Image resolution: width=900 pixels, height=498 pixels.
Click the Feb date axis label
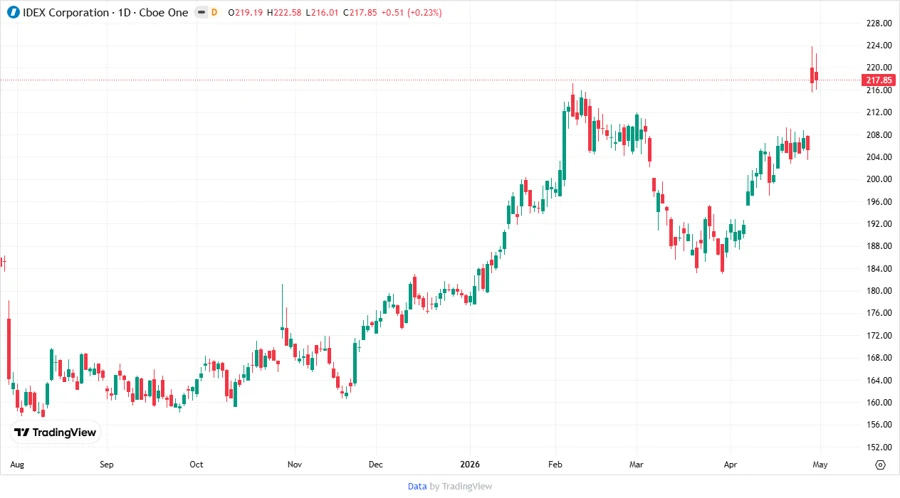point(555,464)
